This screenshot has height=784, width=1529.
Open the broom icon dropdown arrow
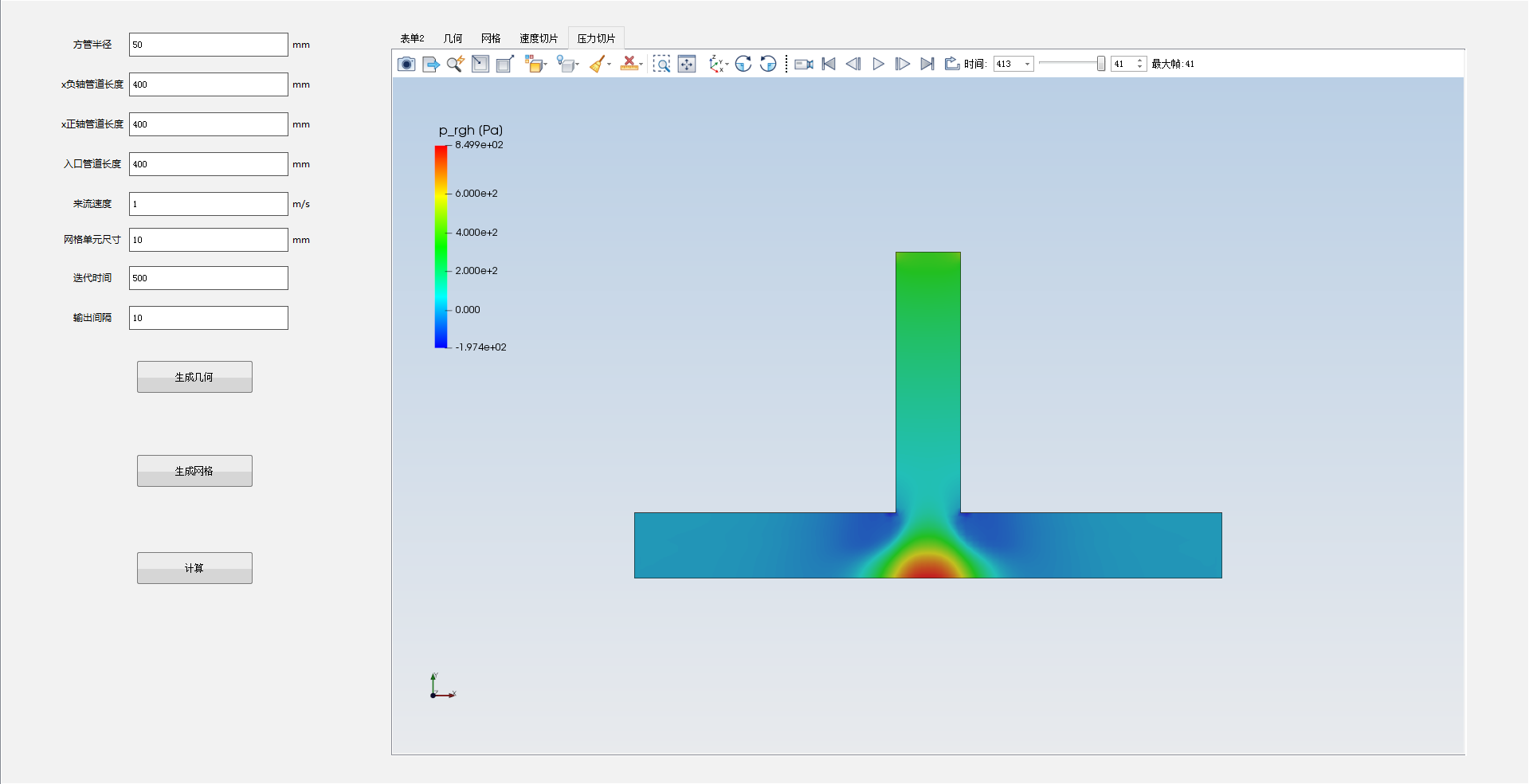click(x=610, y=64)
